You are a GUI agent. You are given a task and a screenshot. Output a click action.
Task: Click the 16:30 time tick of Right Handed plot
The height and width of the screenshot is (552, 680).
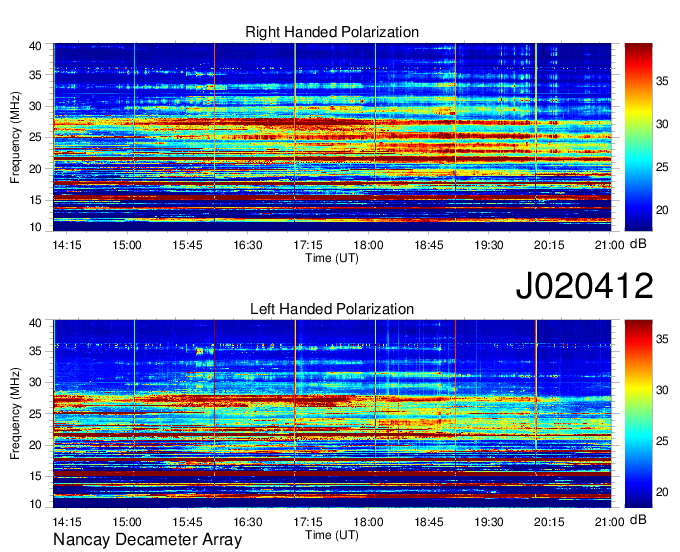[248, 245]
